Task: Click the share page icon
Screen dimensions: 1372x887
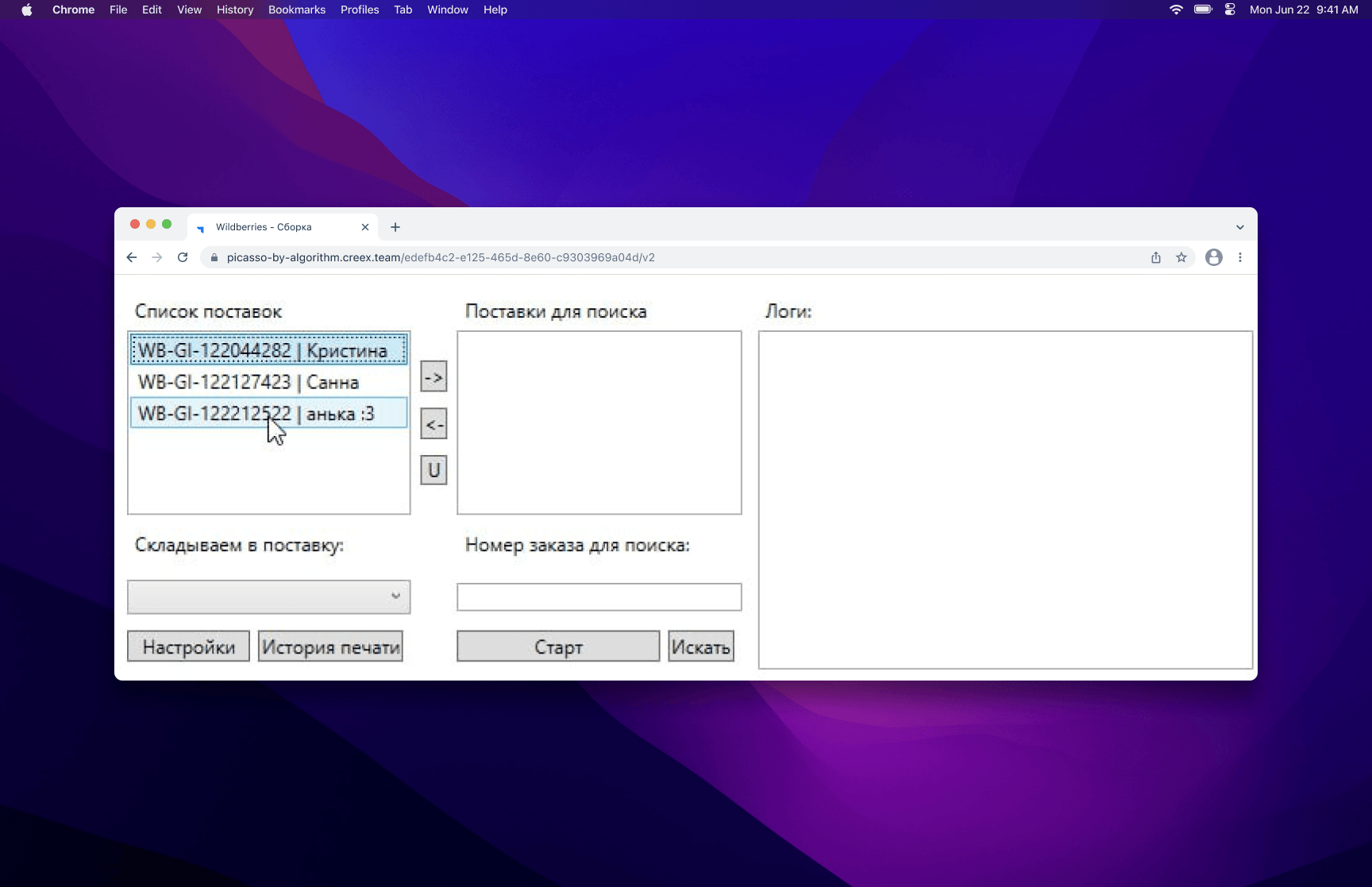Action: pyautogui.click(x=1156, y=257)
